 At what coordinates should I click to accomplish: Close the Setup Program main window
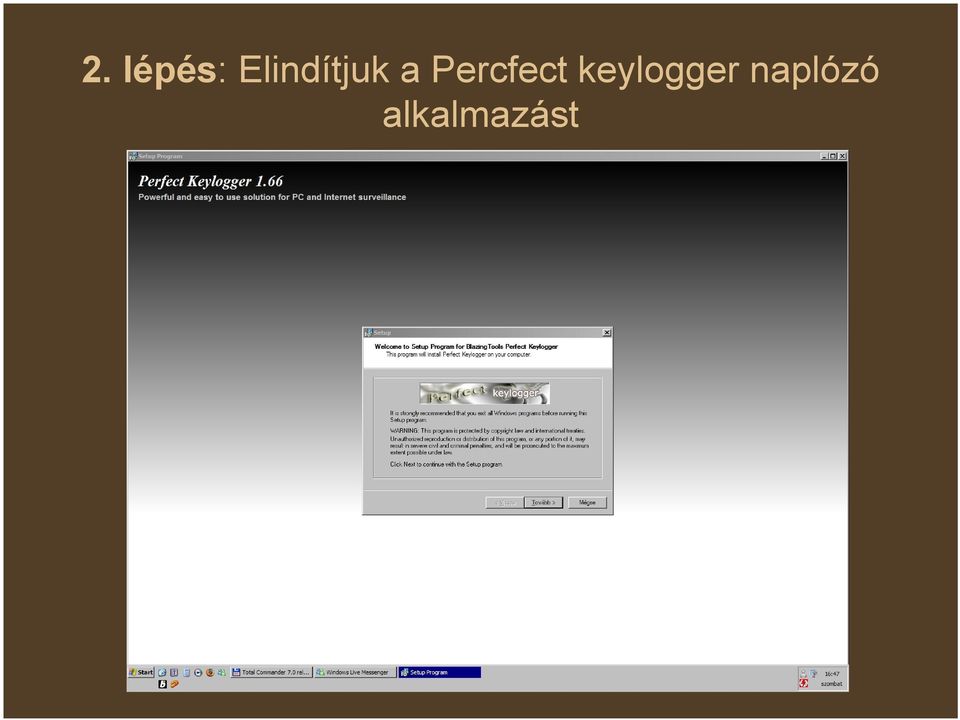pyautogui.click(x=842, y=156)
